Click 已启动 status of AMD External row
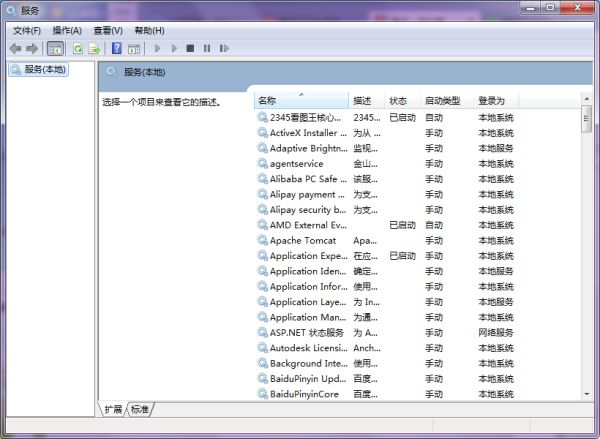This screenshot has height=439, width=600. coord(402,225)
